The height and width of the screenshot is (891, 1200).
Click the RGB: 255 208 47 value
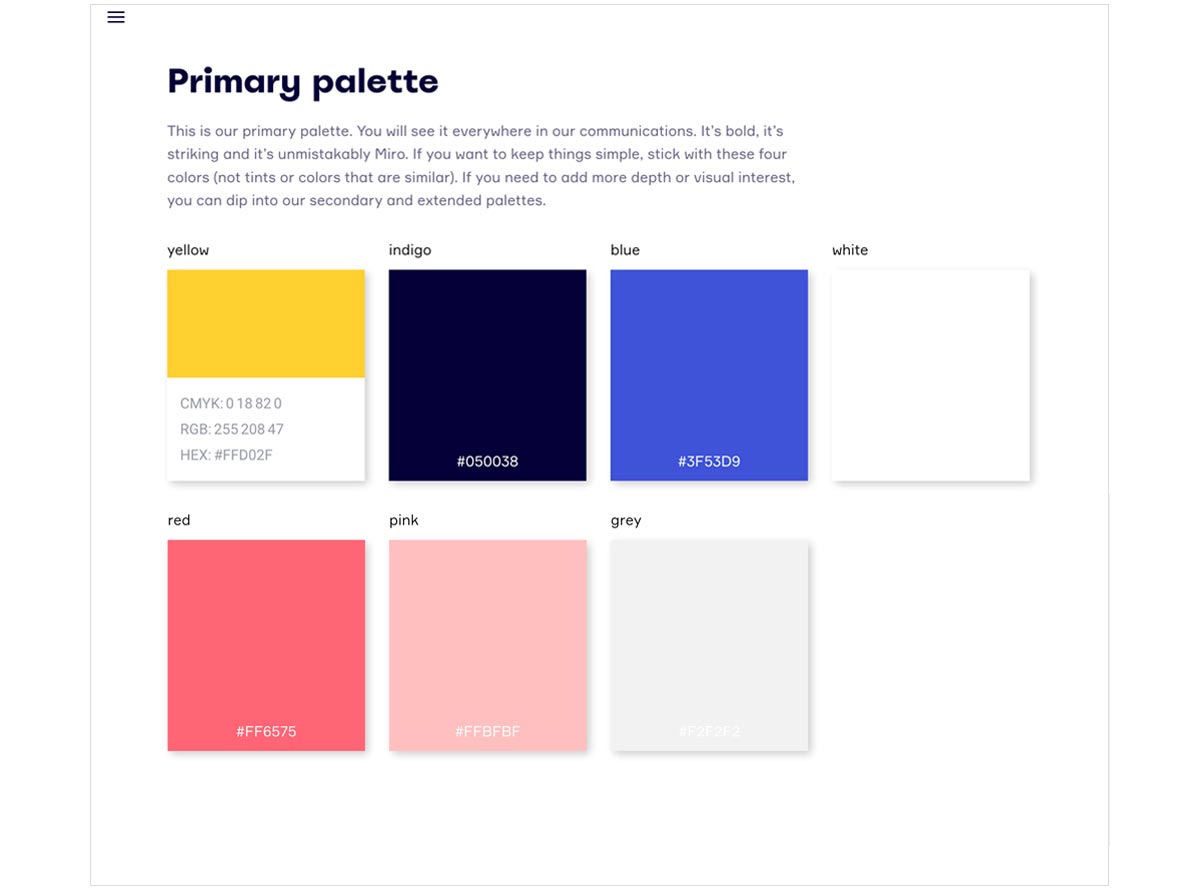tap(232, 429)
